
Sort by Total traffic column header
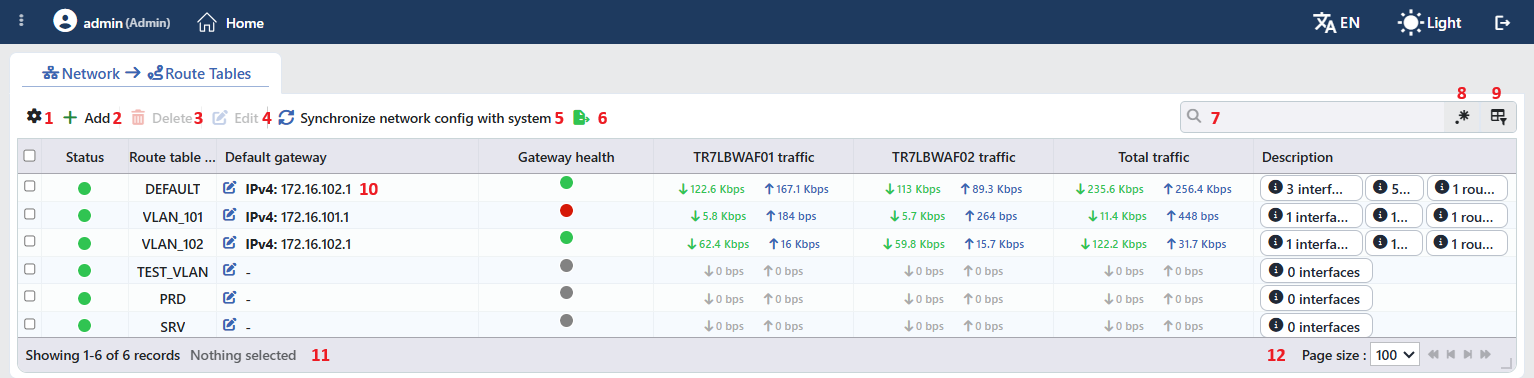(x=1153, y=157)
